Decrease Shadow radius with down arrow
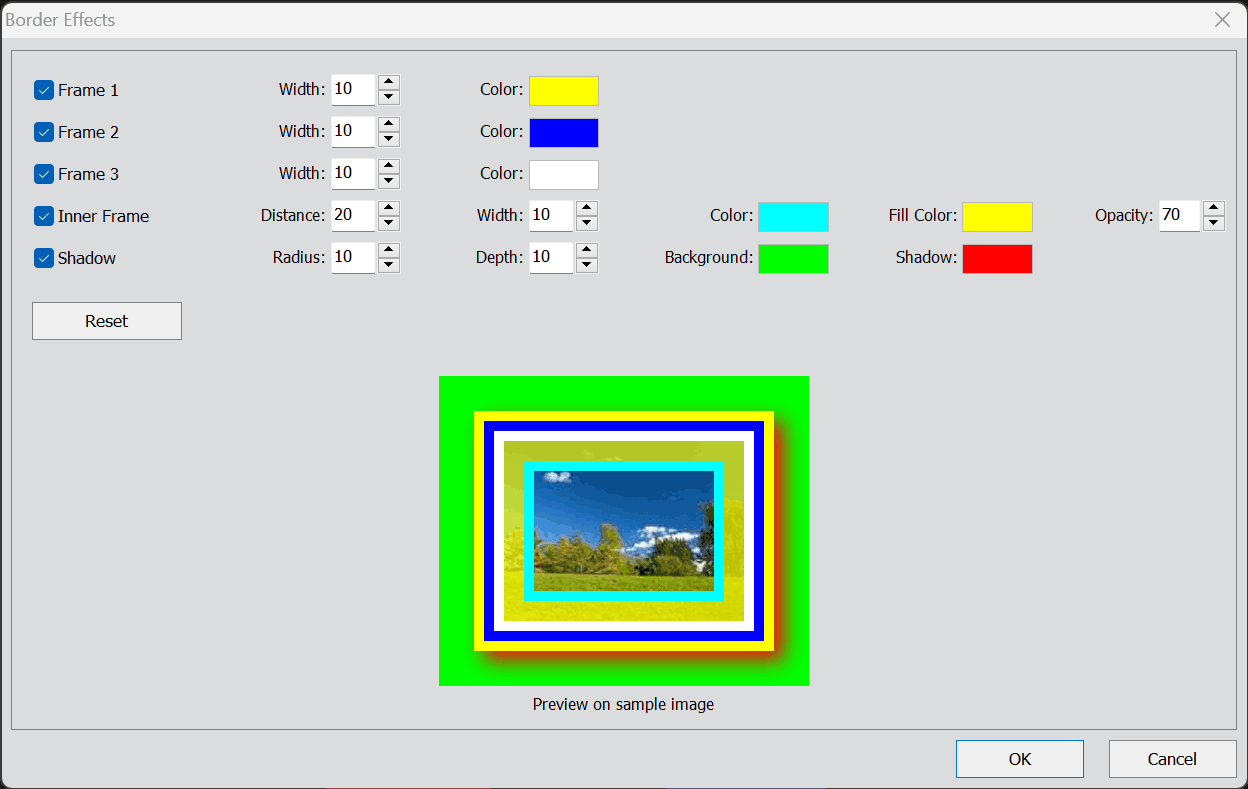The width and height of the screenshot is (1248, 789). 389,265
